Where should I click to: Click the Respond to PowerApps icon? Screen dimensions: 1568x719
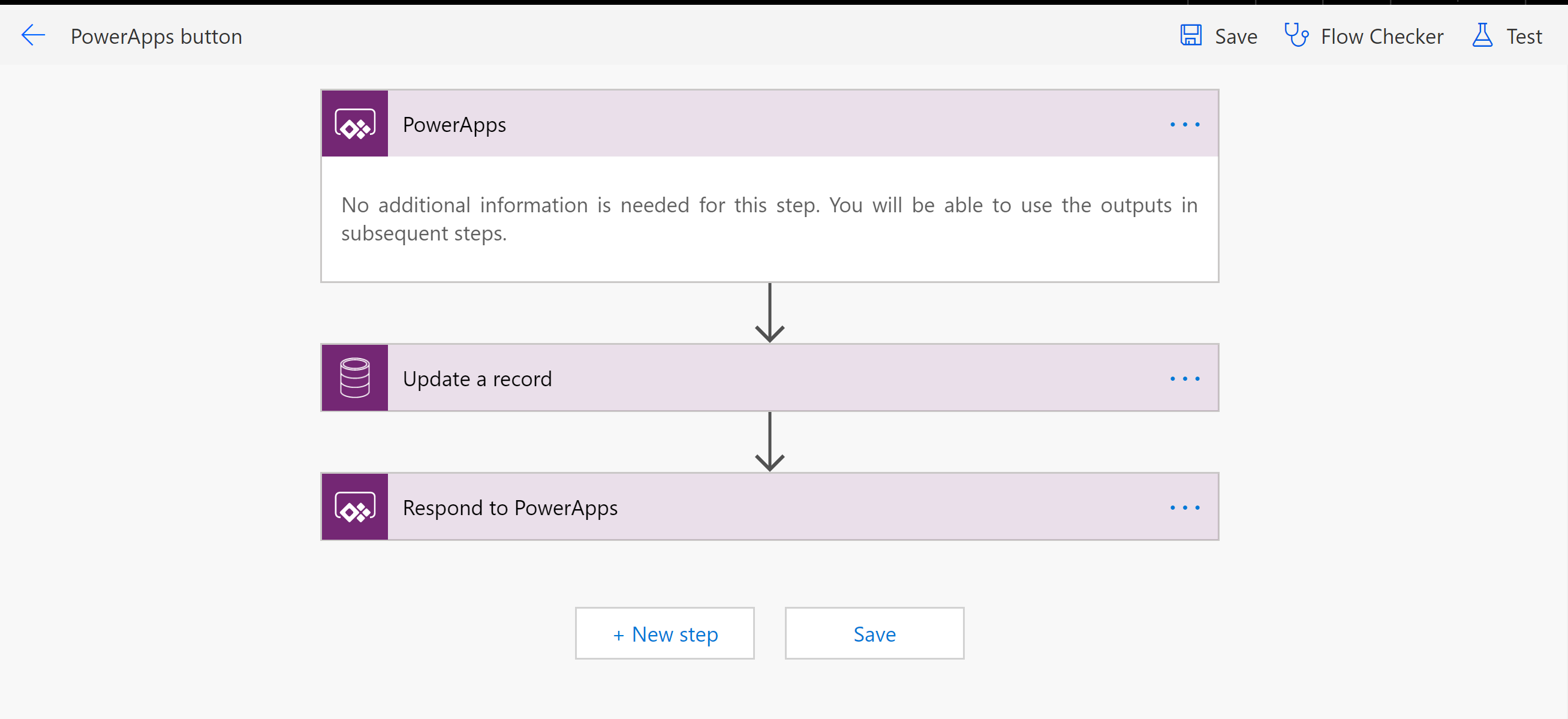(355, 507)
